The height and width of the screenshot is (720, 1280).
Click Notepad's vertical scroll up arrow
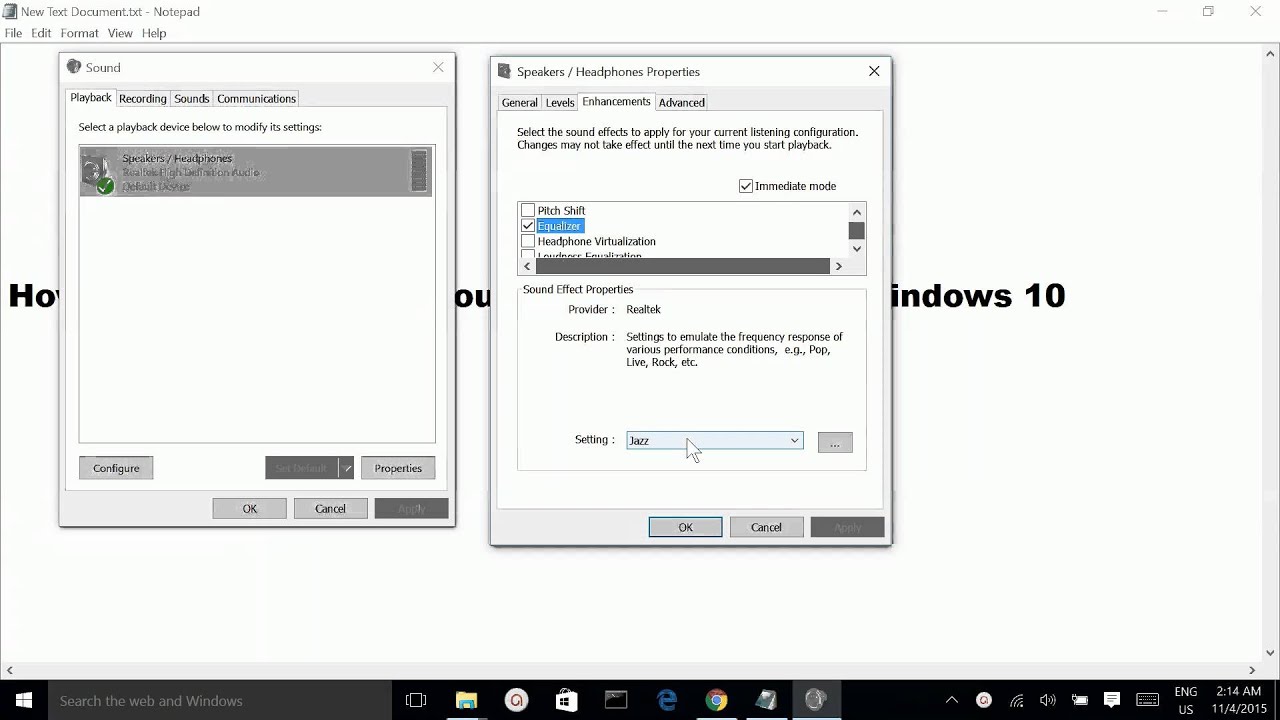[x=1270, y=53]
